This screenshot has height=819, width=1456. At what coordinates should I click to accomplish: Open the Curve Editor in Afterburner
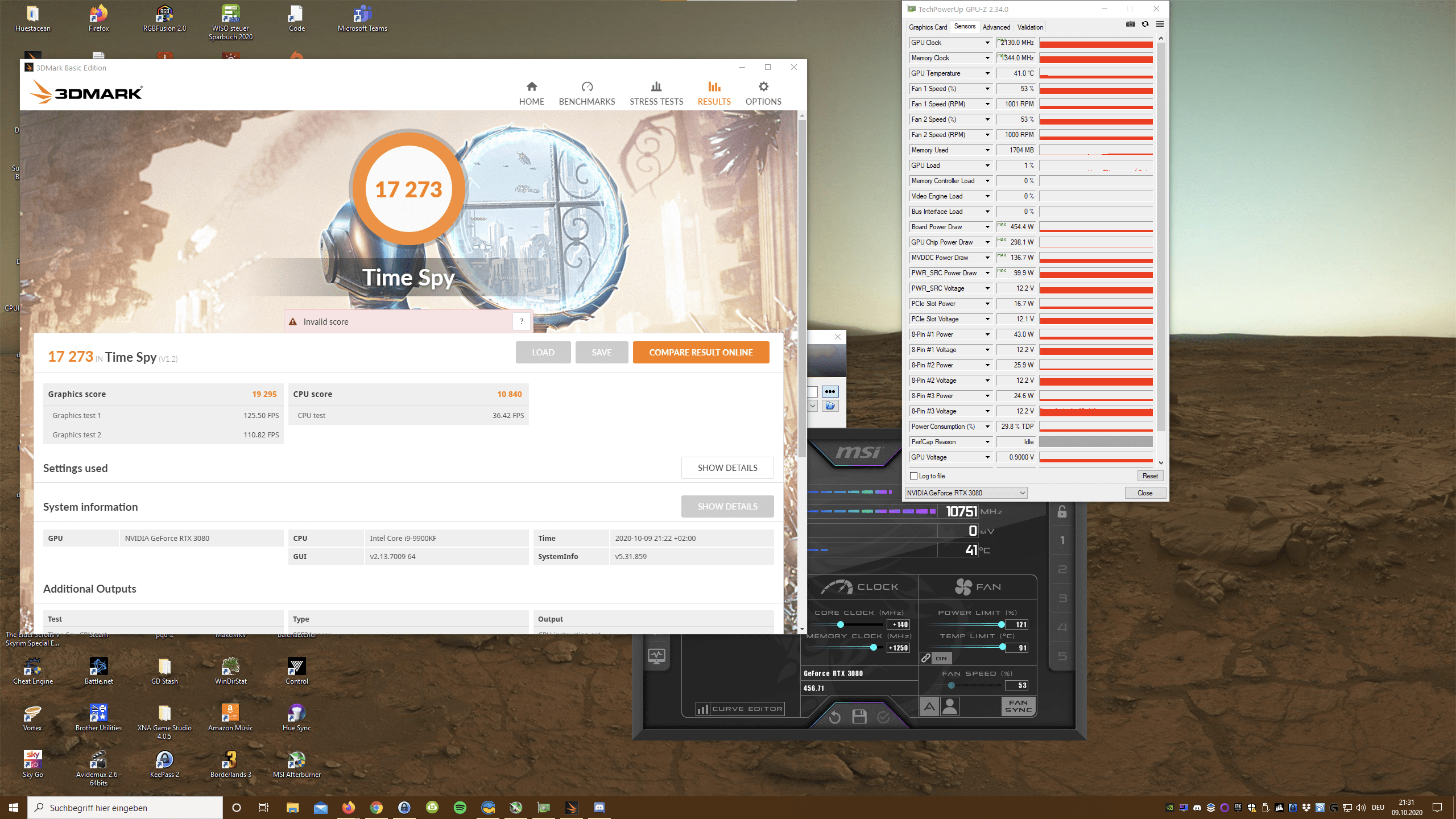point(740,709)
